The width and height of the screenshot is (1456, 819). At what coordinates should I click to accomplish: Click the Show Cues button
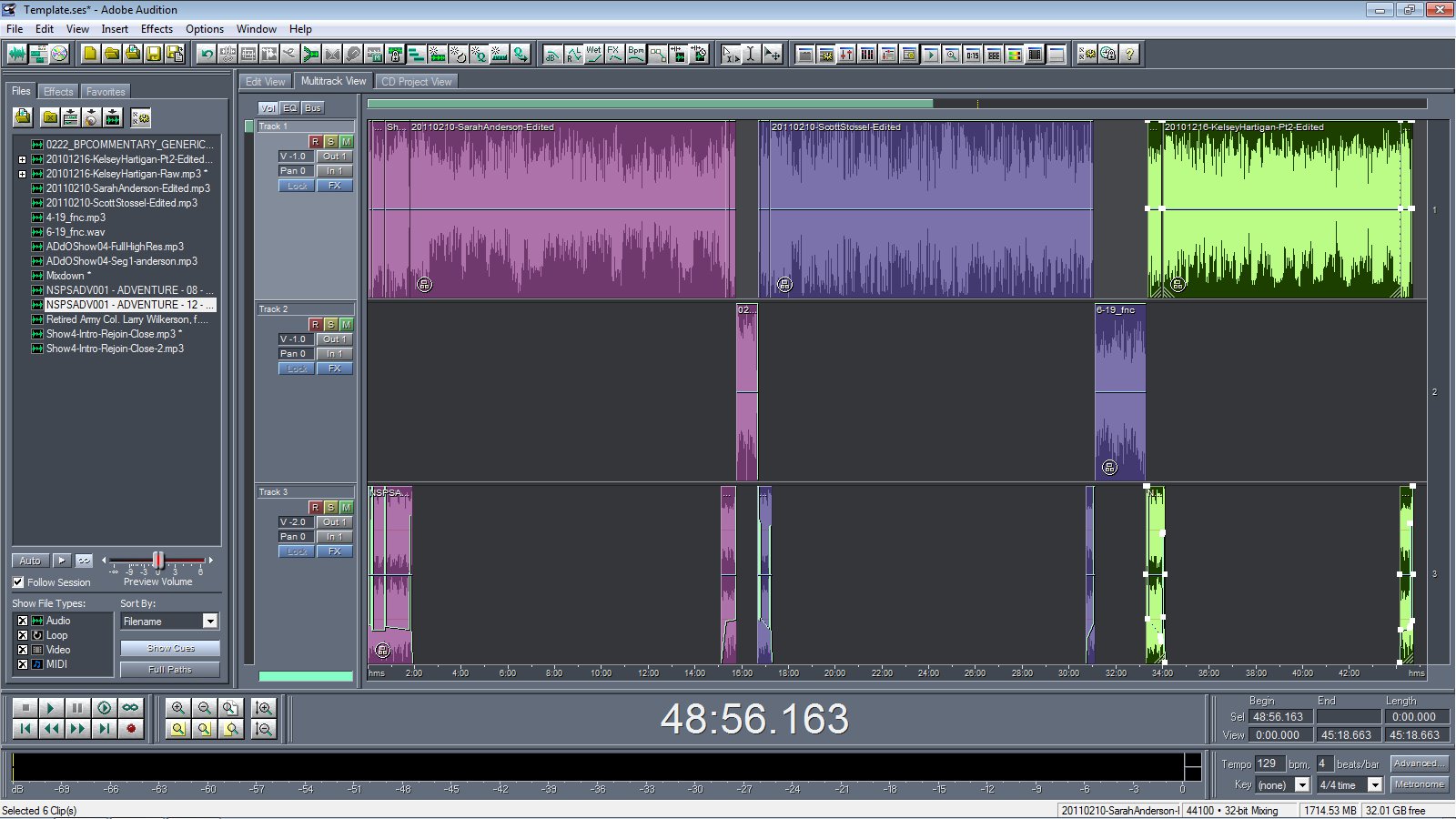[170, 648]
